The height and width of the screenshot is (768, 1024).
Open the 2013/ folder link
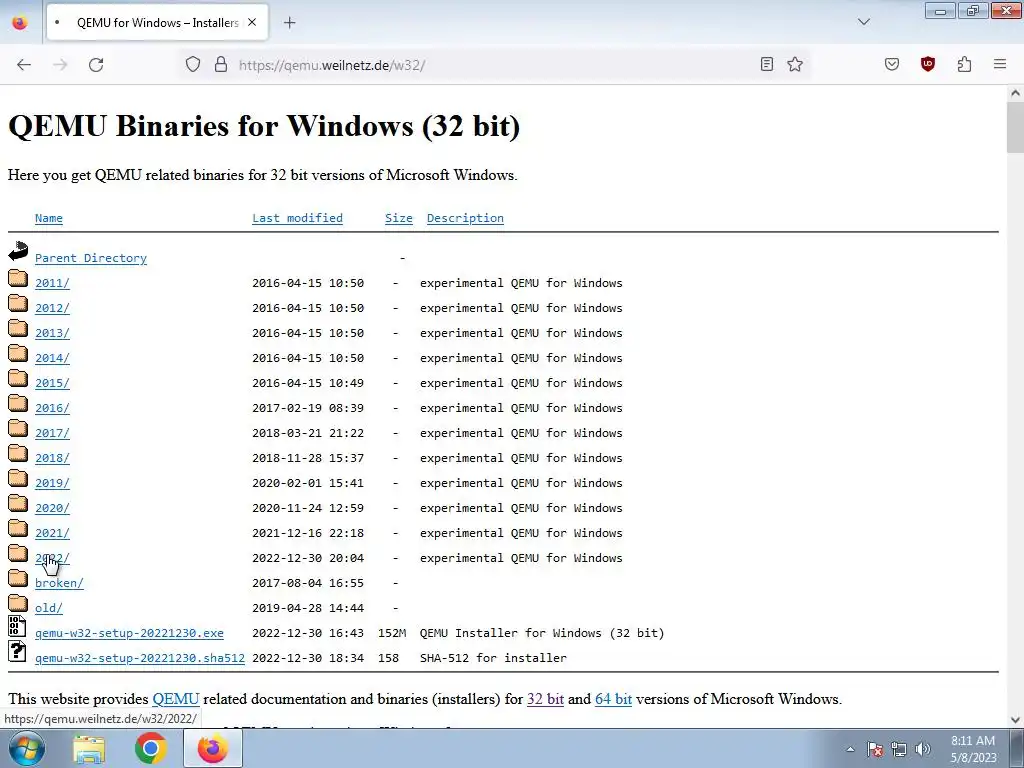(x=52, y=333)
